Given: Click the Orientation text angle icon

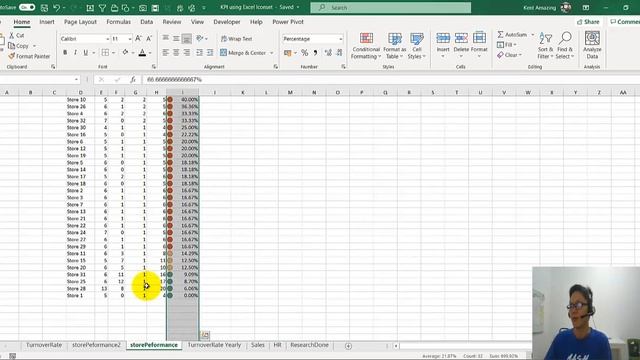Looking at the screenshot, I should point(200,38).
